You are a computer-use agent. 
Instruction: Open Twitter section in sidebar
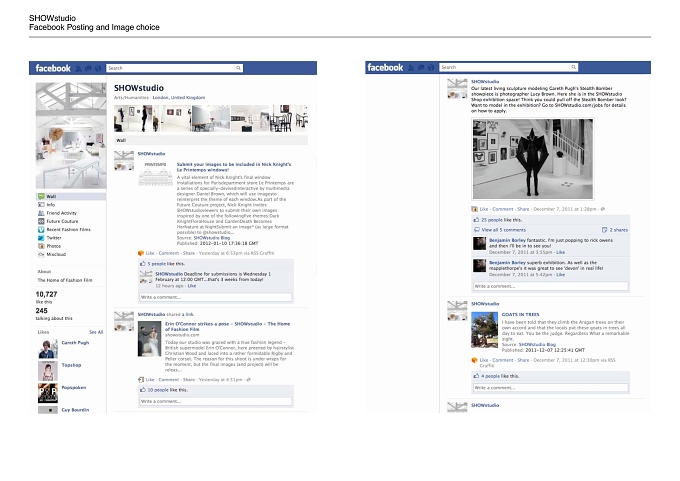pyautogui.click(x=54, y=238)
